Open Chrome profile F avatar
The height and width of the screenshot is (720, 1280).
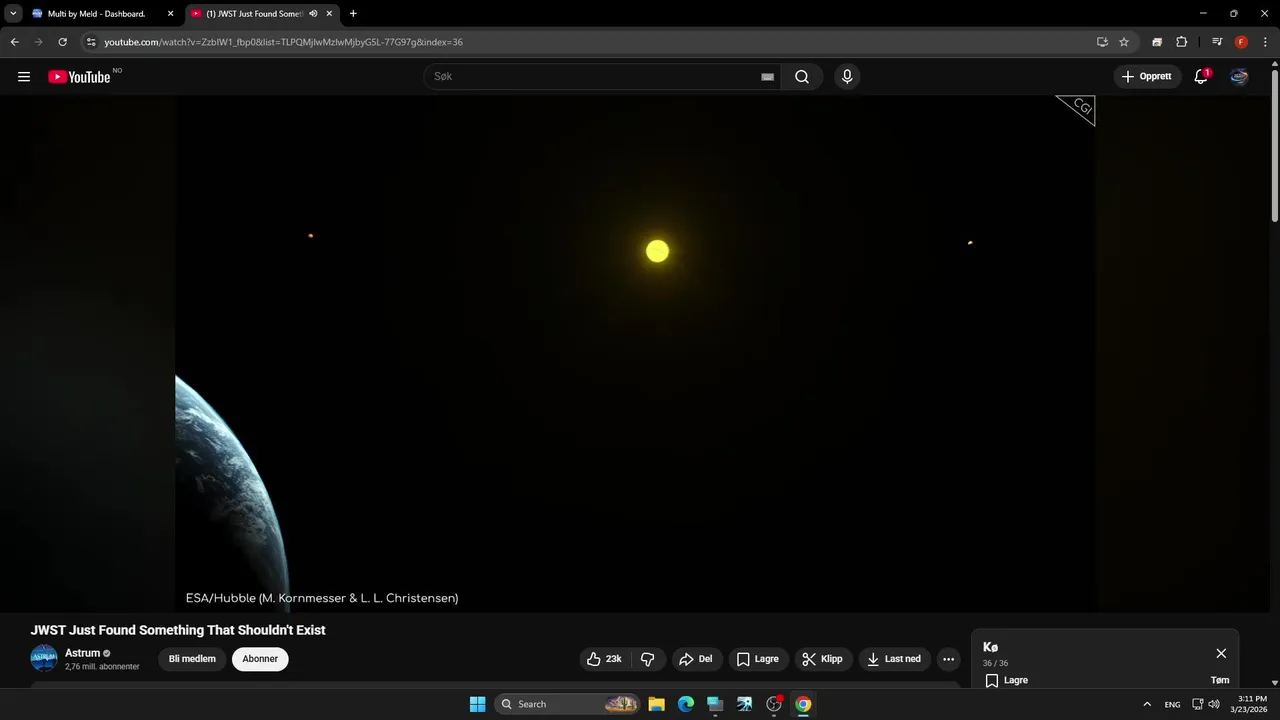(1241, 42)
